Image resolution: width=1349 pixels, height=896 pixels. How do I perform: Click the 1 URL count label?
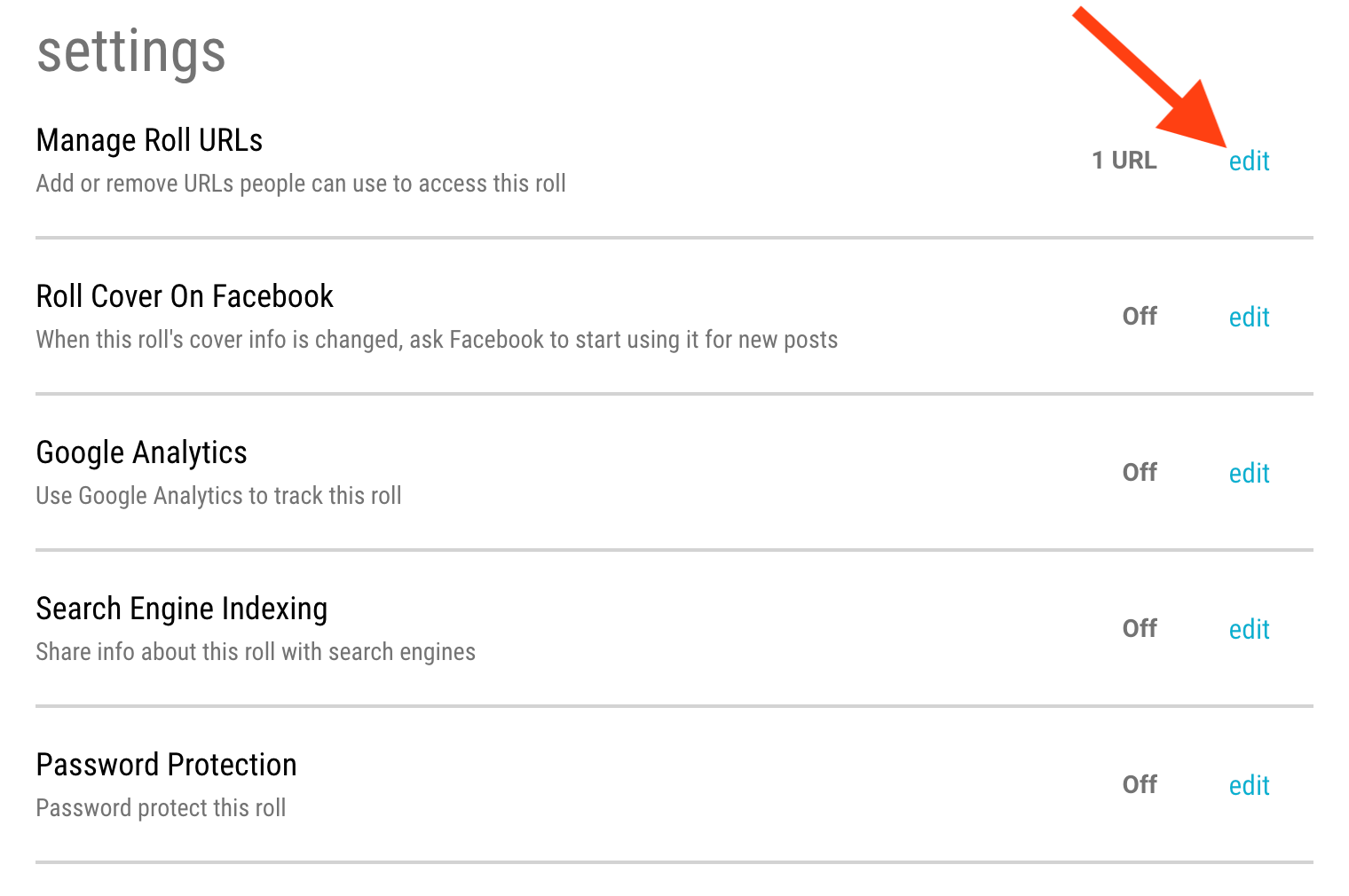click(1124, 161)
